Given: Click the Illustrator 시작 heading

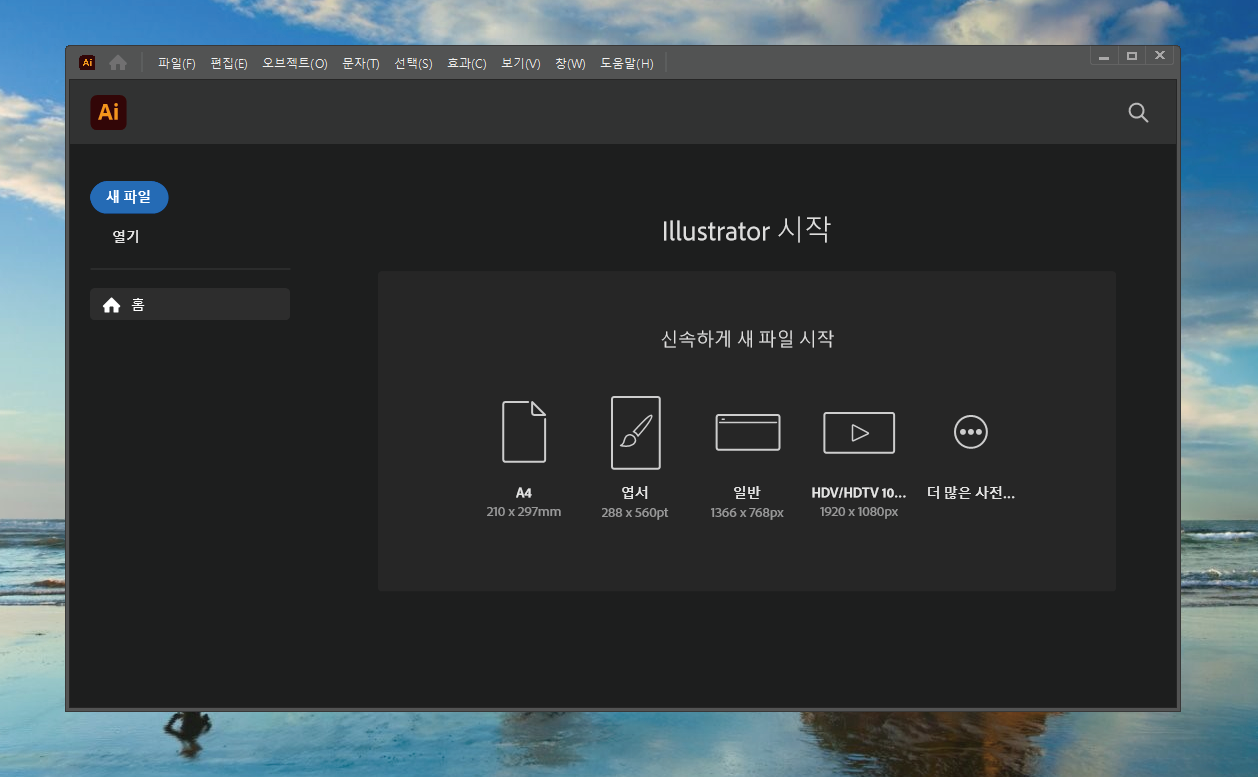Looking at the screenshot, I should 747,230.
